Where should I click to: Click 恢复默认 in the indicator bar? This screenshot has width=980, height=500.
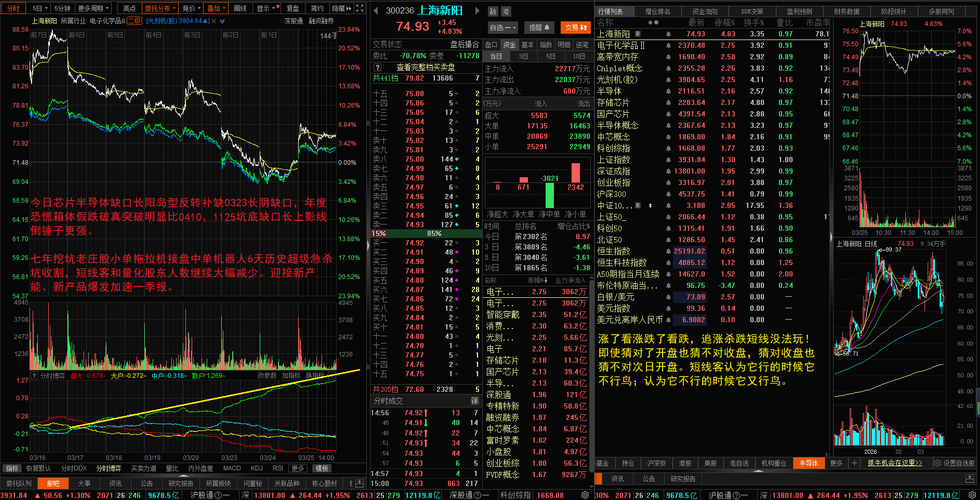point(39,469)
